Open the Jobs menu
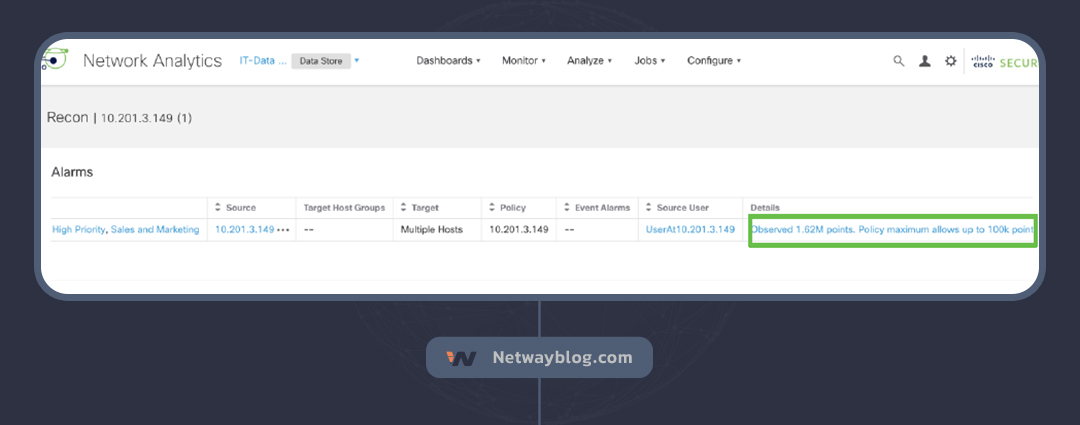 click(x=649, y=61)
